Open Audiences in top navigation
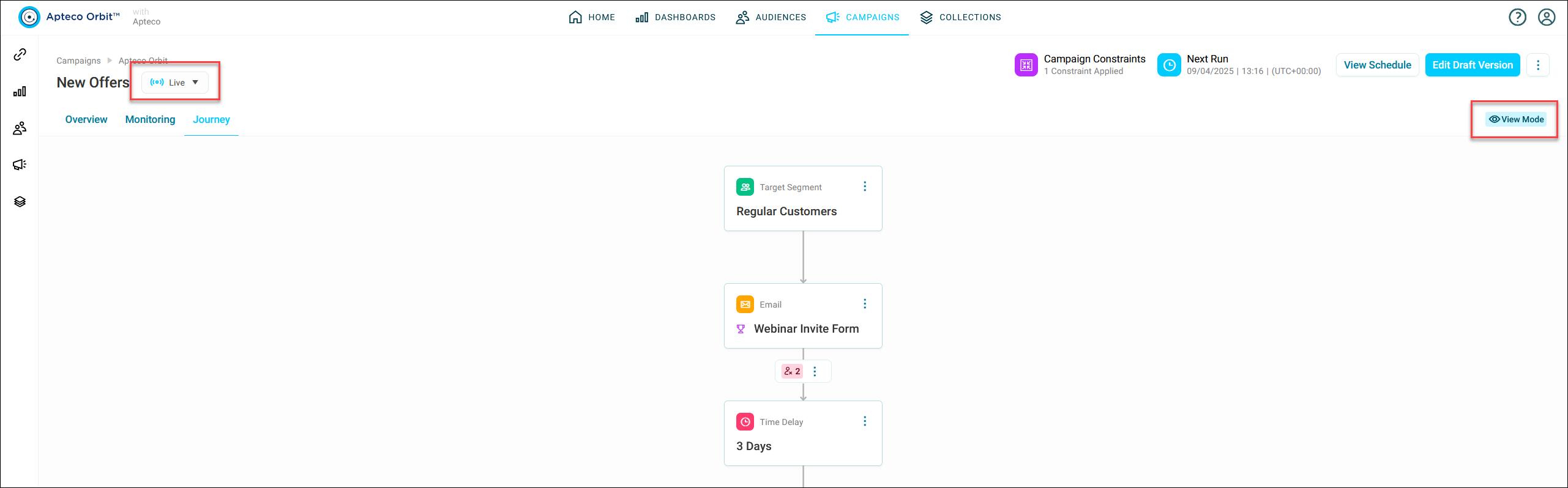1568x488 pixels. coord(771,17)
